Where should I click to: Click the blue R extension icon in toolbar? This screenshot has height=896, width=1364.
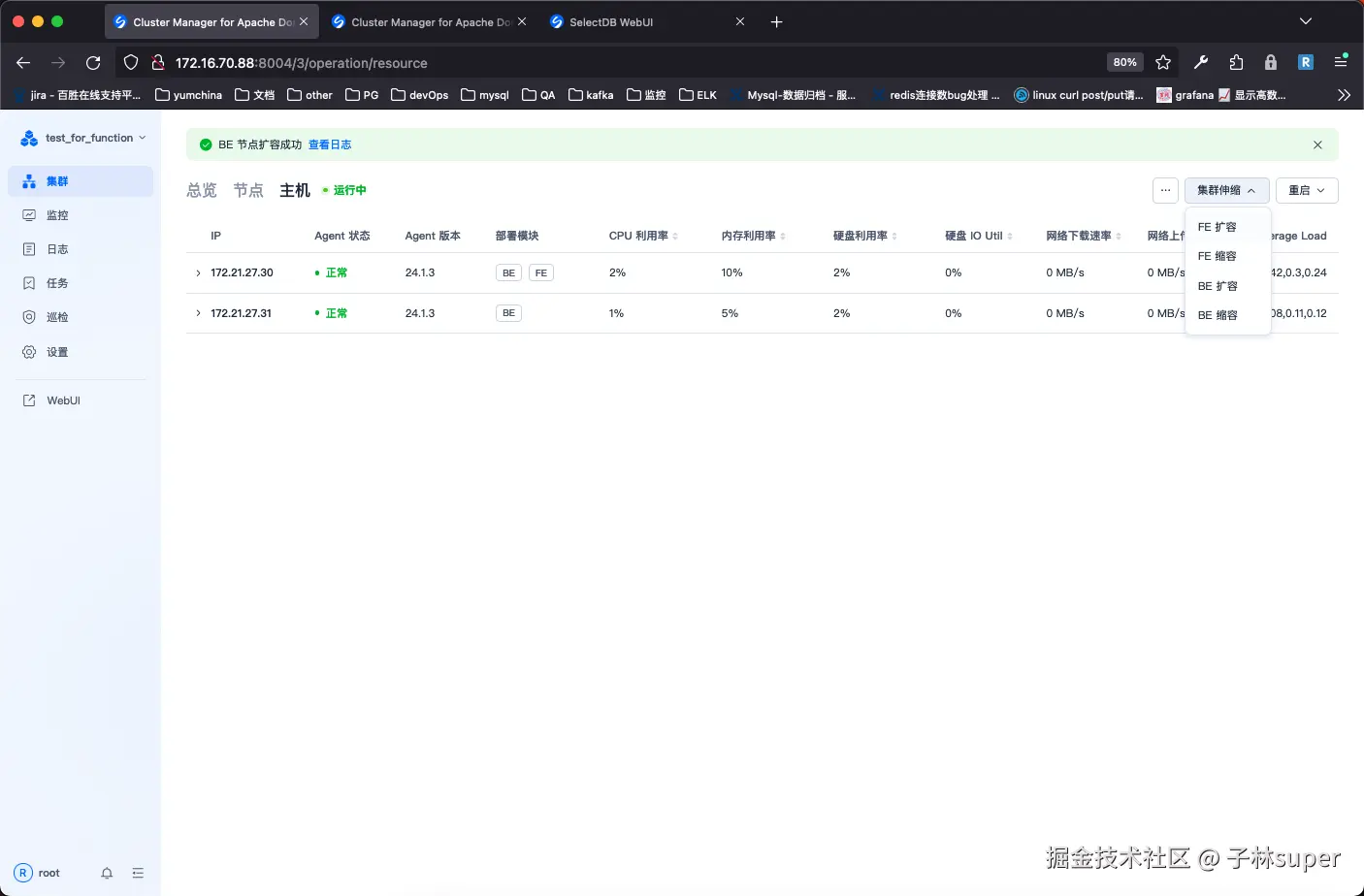[1306, 63]
